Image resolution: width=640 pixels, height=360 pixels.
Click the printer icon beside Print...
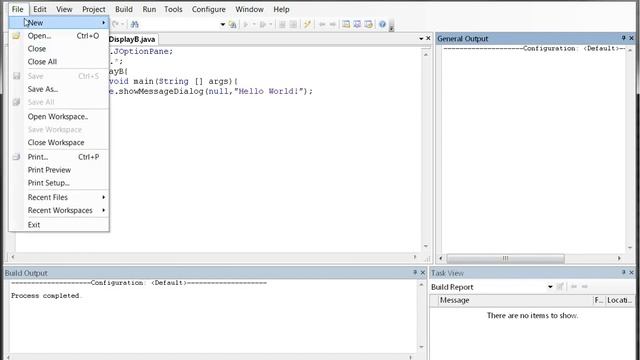[16, 157]
